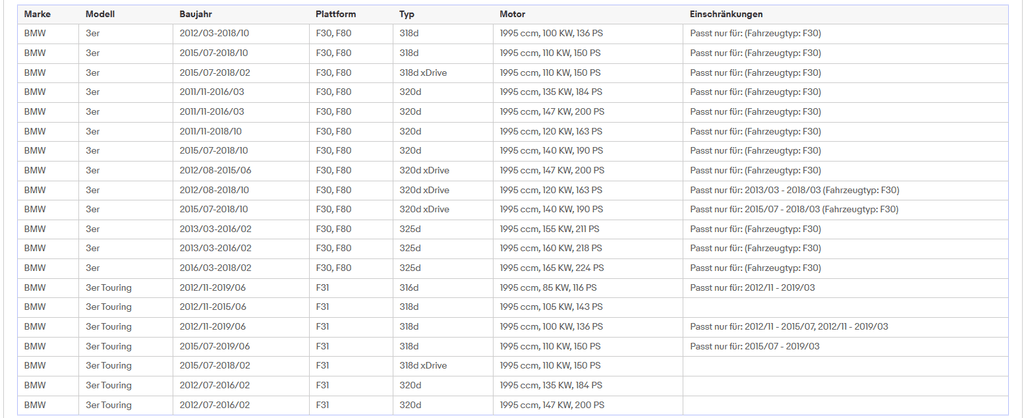Screen dimensions: 1024x418
Task: Select the Baujahr cell 2012/08-2018/10
Action: click(214, 190)
